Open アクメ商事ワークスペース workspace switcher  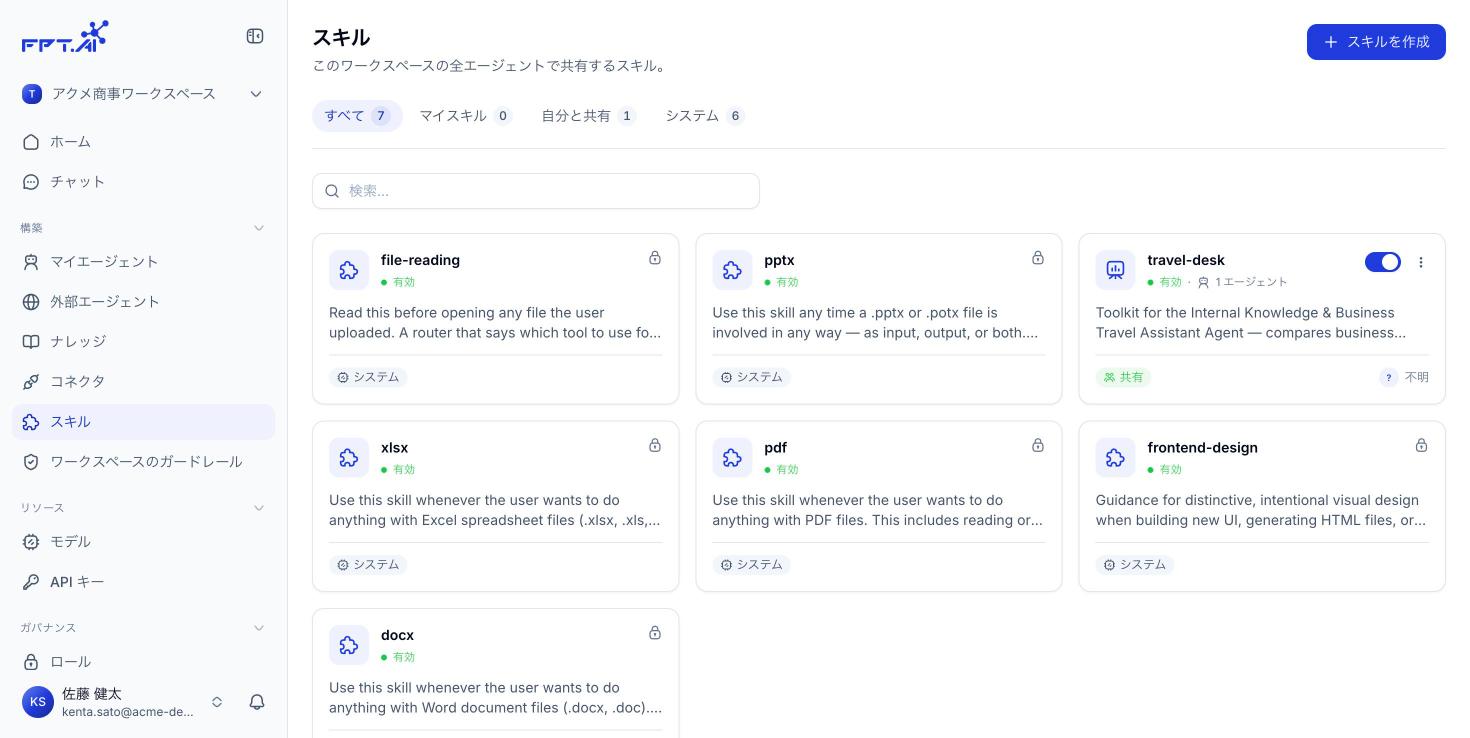point(143,94)
